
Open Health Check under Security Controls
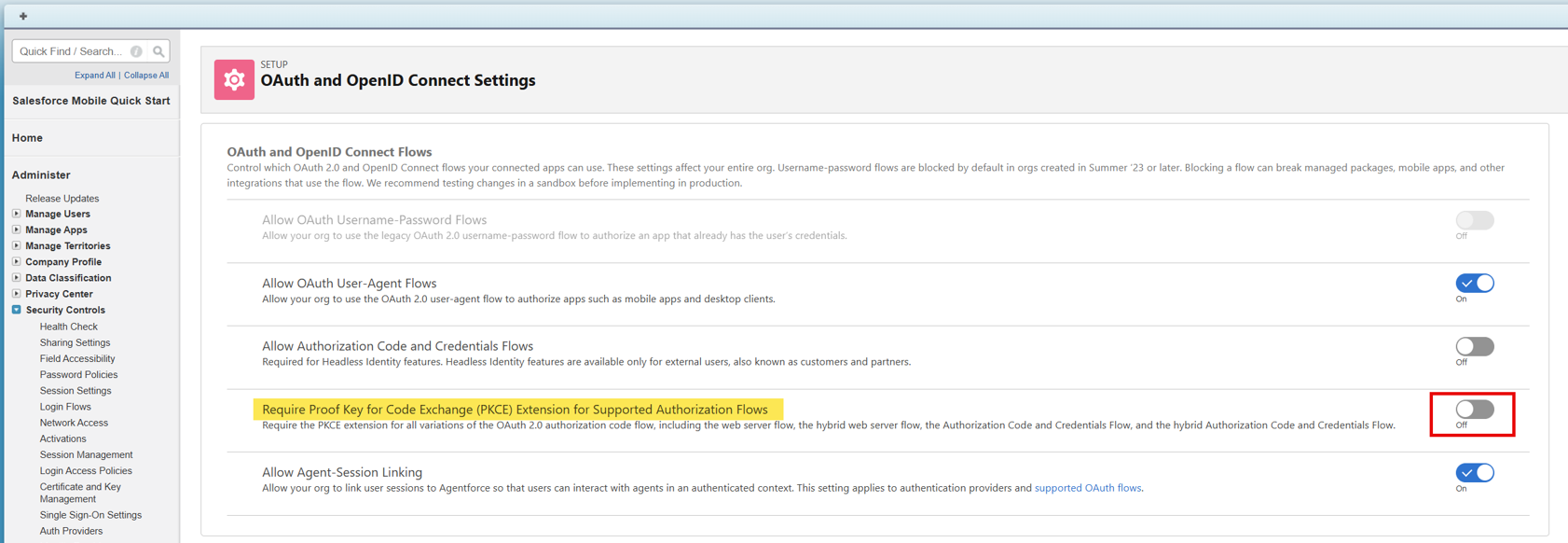(x=69, y=327)
